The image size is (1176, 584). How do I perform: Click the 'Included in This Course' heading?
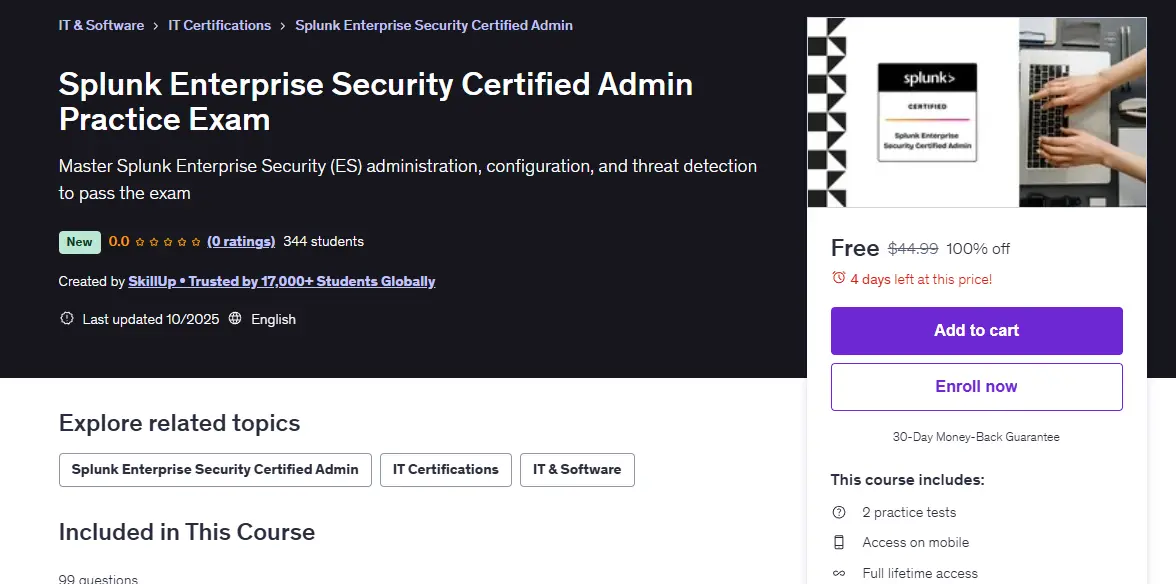click(x=187, y=532)
